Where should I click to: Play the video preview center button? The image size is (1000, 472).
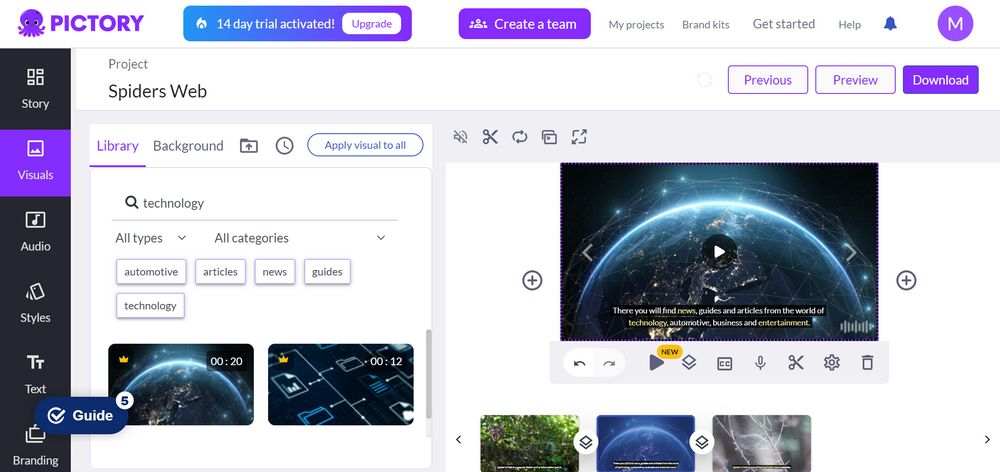719,252
